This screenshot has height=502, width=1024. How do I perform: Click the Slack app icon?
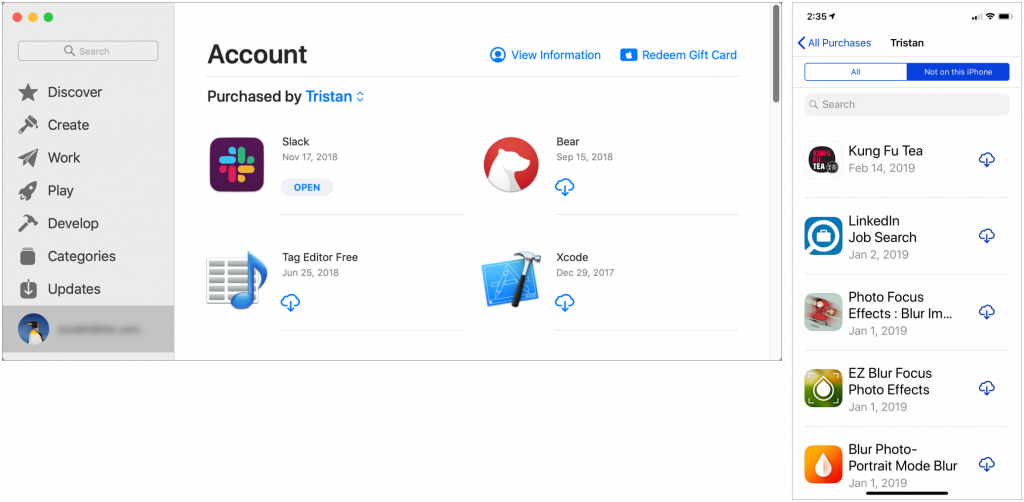tap(236, 165)
